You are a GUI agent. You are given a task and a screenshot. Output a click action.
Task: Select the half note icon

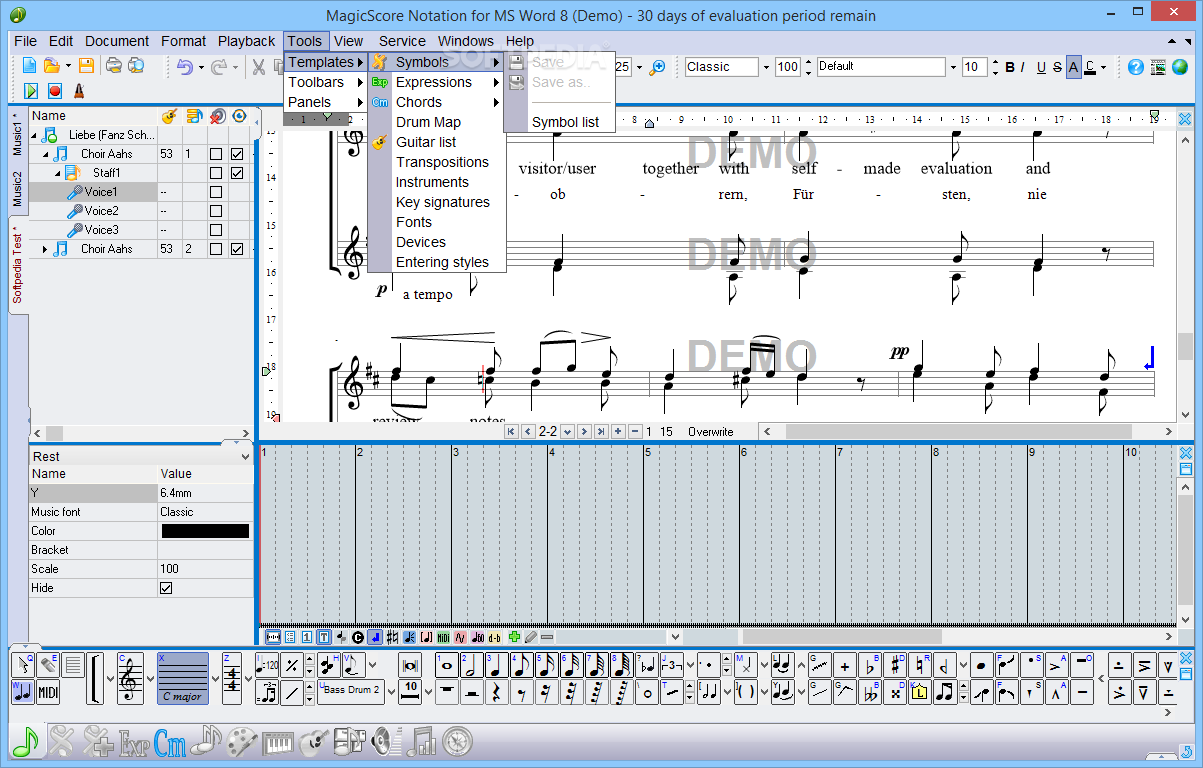point(472,665)
